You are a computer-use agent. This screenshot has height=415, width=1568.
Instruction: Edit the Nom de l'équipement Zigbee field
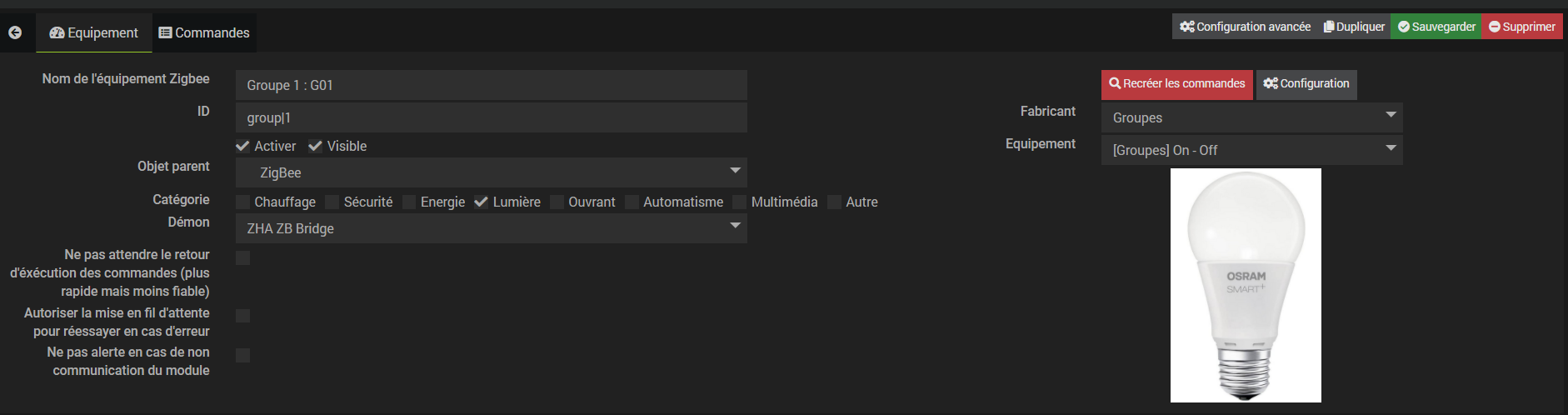click(491, 85)
